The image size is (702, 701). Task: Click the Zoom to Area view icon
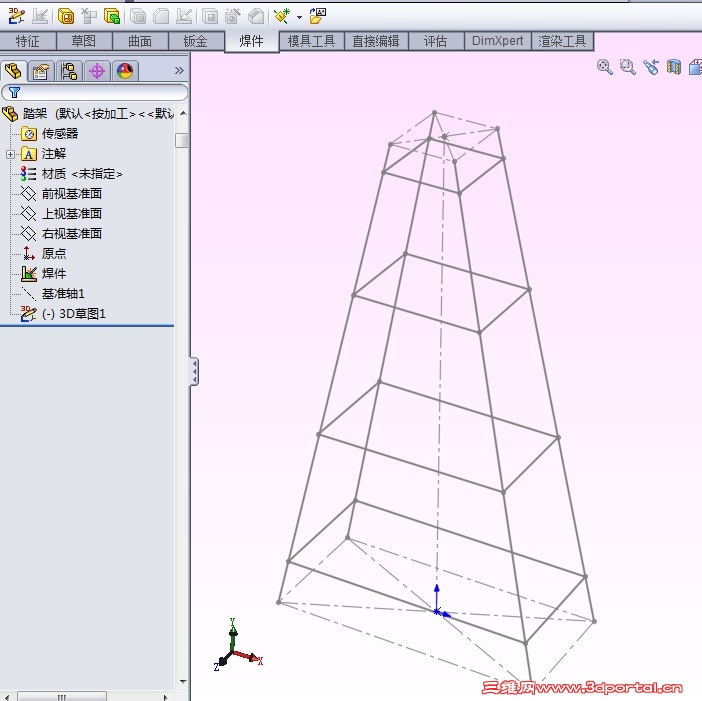click(627, 67)
